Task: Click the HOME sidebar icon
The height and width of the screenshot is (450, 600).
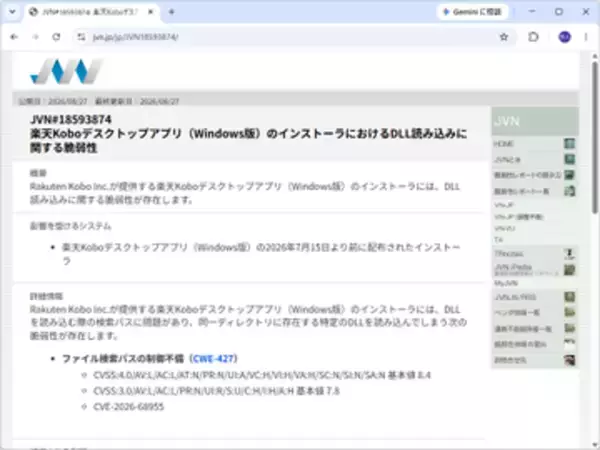Action: 569,143
